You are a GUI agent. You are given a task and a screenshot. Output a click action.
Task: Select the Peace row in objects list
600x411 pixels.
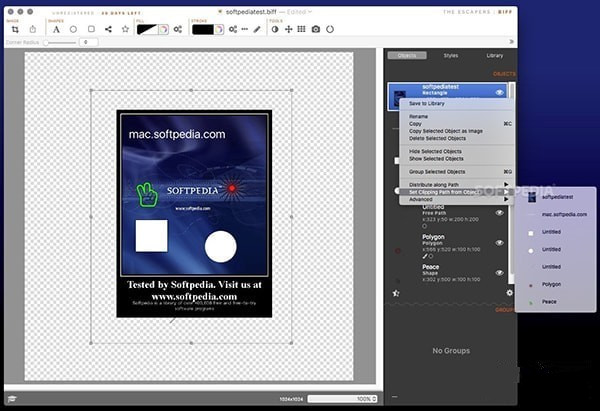448,273
